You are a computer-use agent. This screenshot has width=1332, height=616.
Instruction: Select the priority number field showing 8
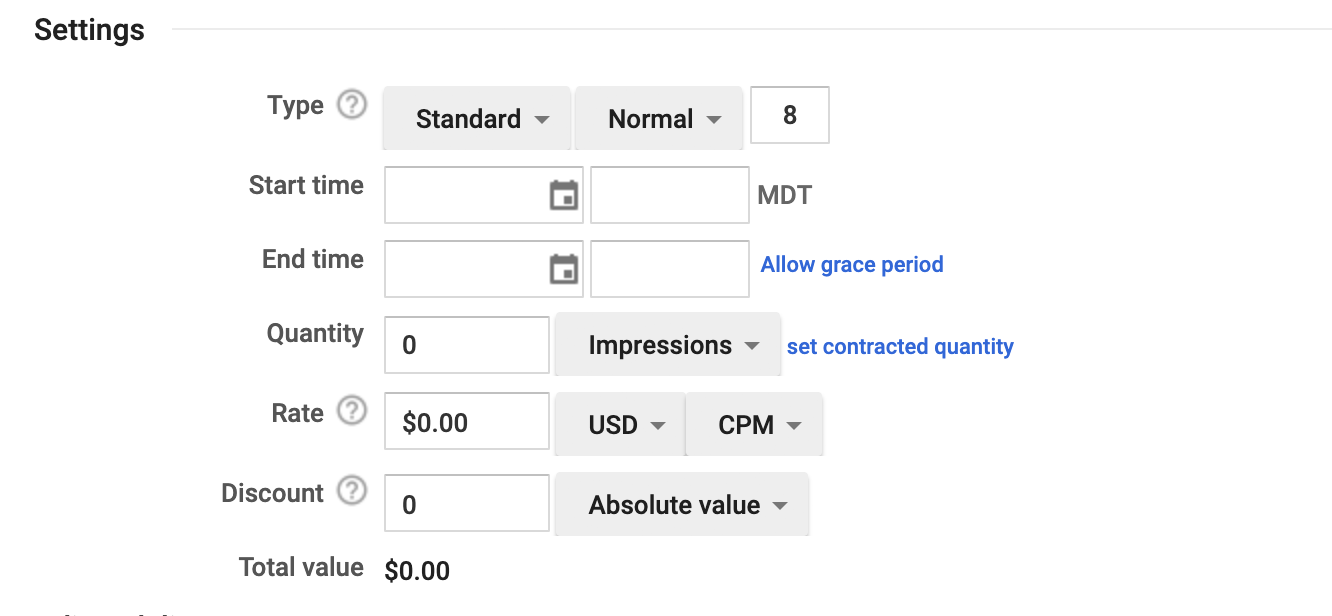789,115
